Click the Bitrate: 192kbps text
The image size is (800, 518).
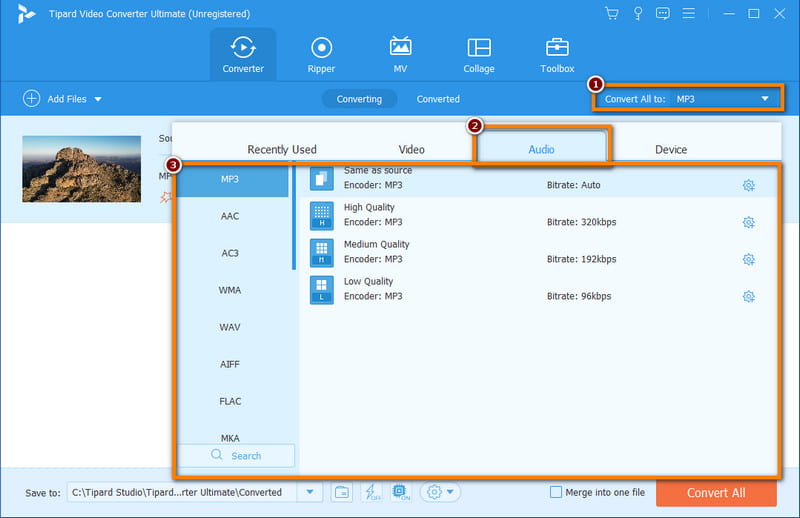[582, 259]
